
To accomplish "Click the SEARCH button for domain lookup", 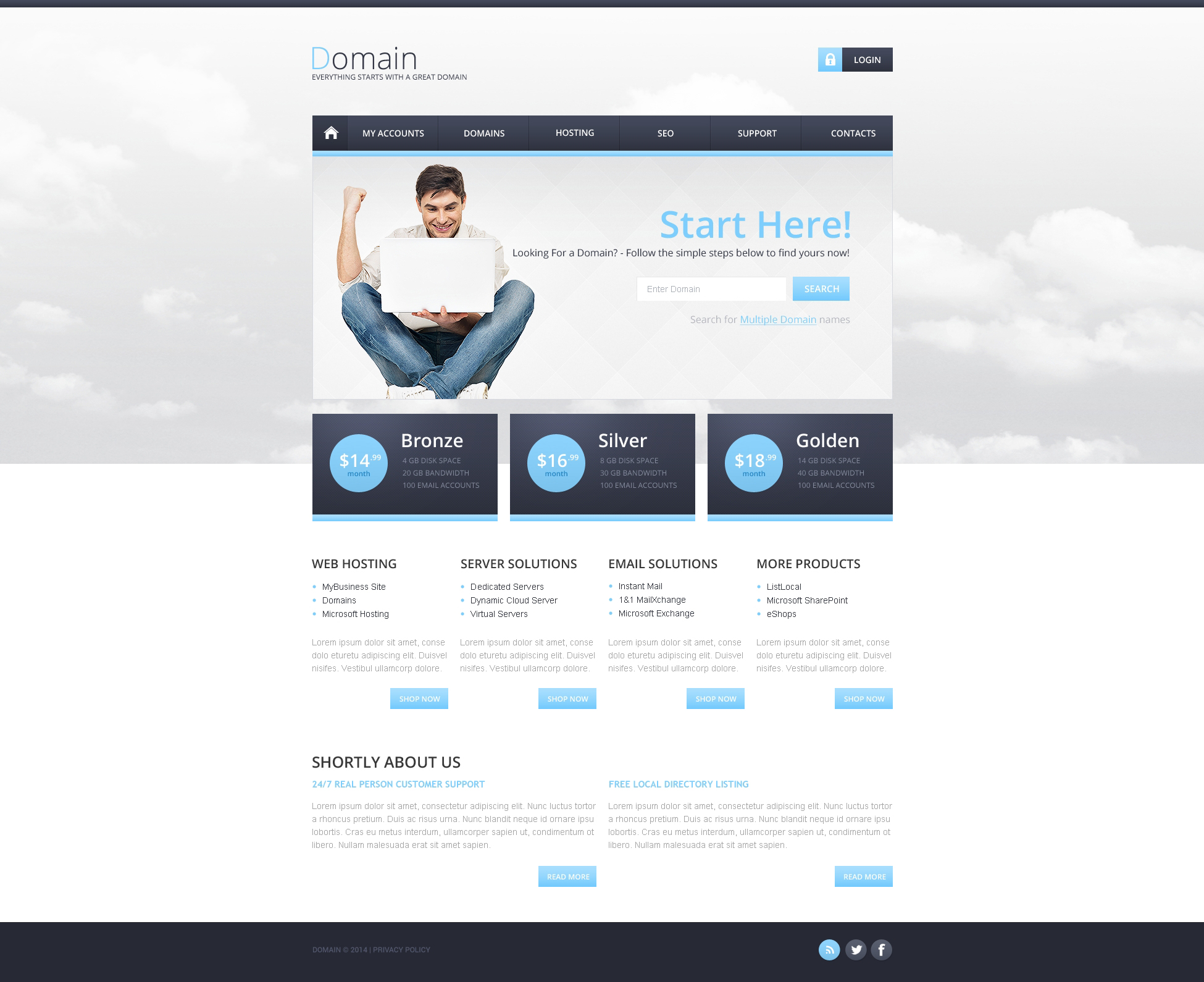I will tap(820, 289).
